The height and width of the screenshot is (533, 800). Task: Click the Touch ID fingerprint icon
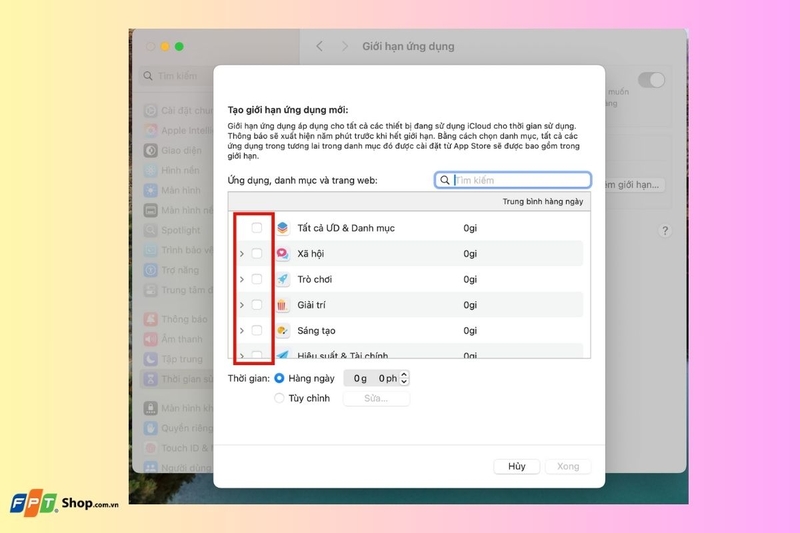(x=151, y=448)
